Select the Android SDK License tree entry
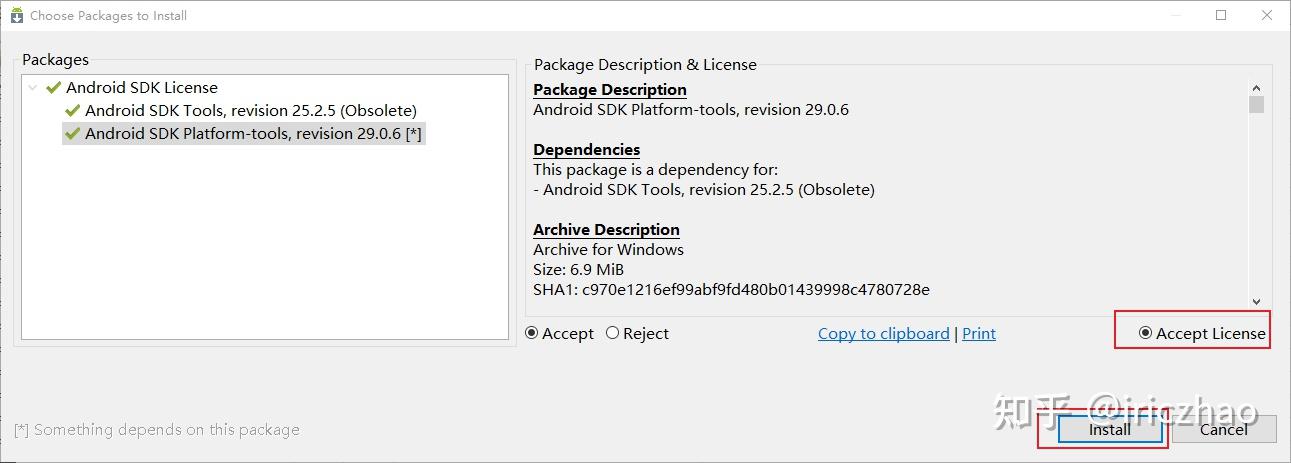Screen dimensions: 1291x463 (141, 88)
